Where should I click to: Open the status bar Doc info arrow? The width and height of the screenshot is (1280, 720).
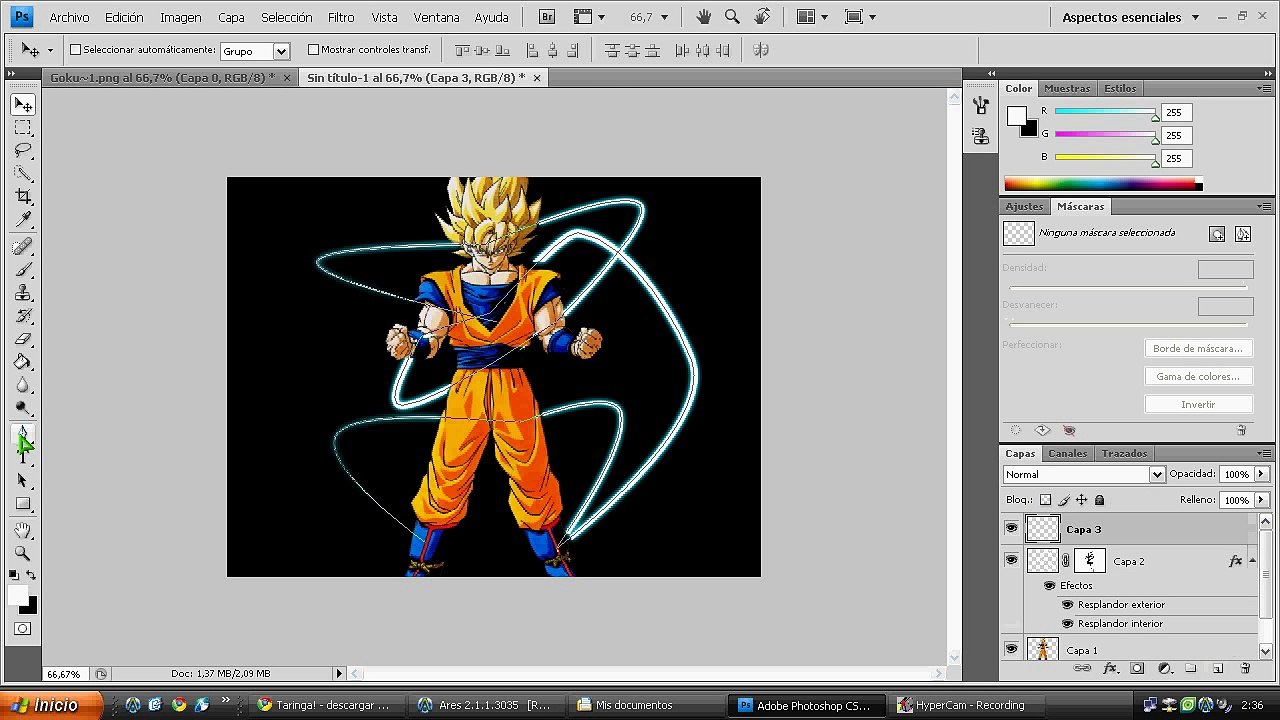[340, 674]
